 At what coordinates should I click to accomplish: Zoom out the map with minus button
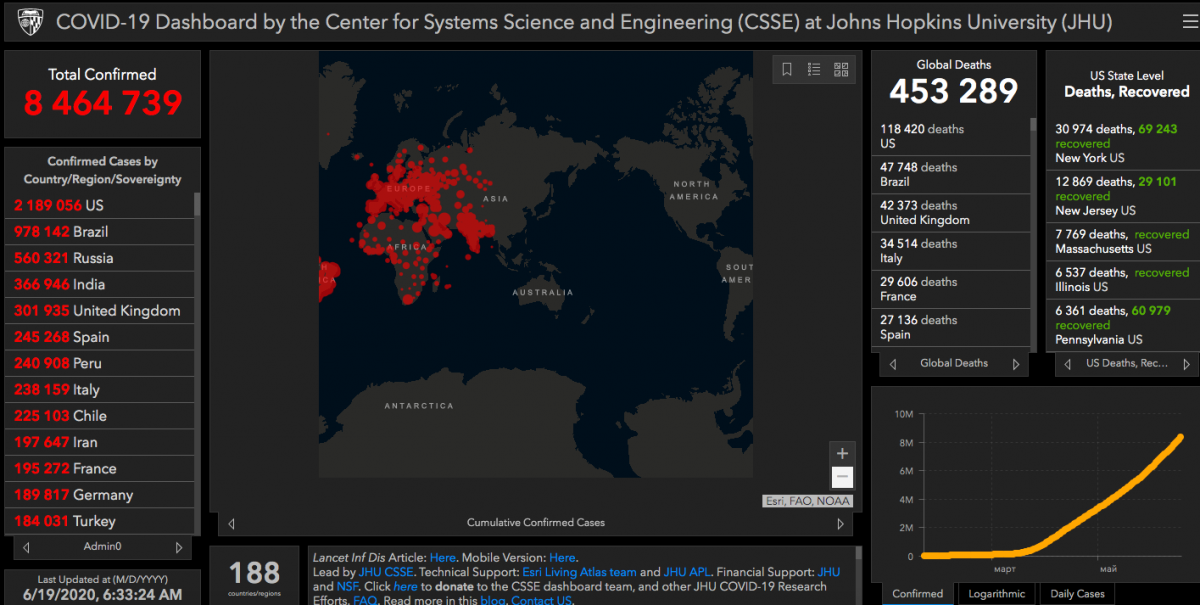[x=842, y=478]
